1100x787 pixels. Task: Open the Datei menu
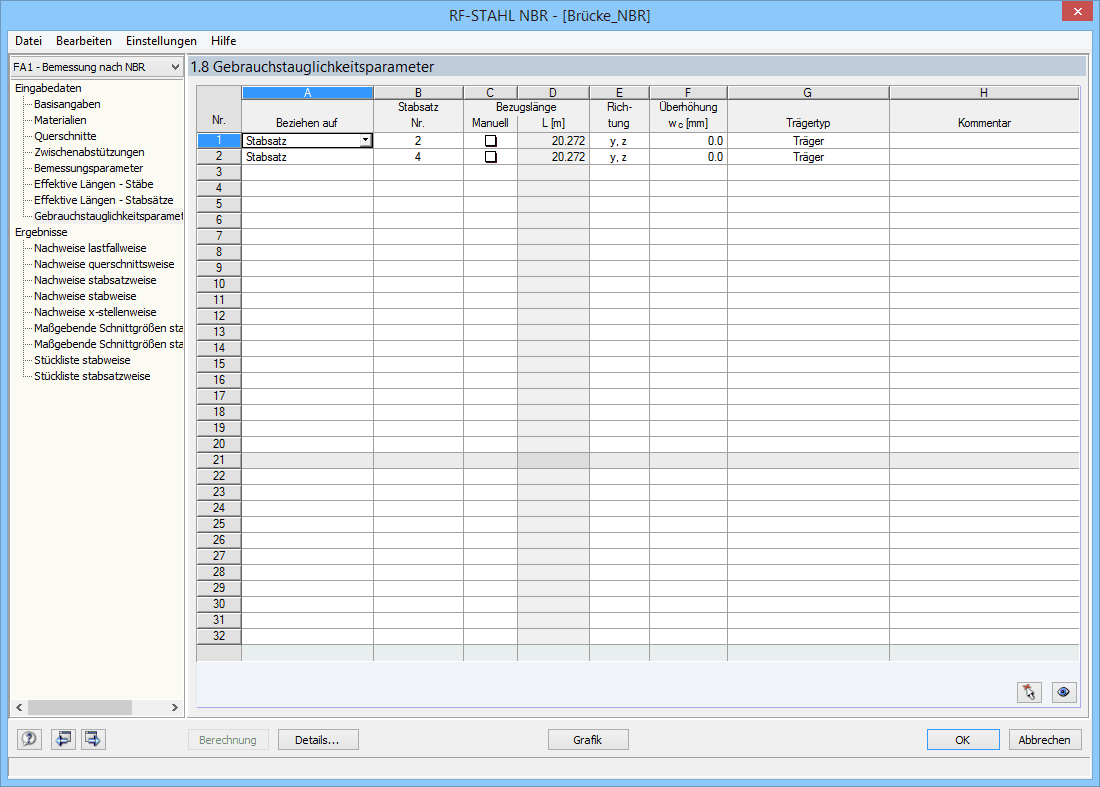tap(28, 41)
